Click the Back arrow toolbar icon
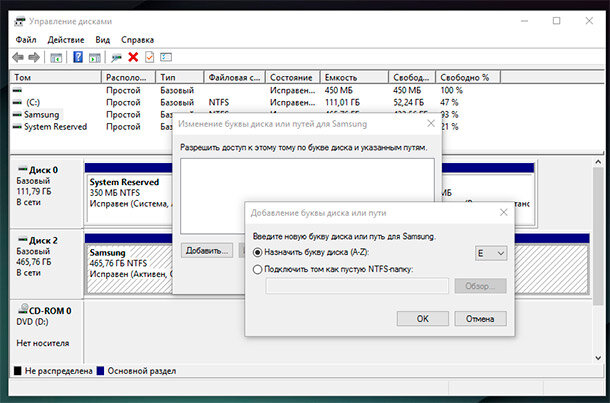This screenshot has height=403, width=610. tap(18, 58)
